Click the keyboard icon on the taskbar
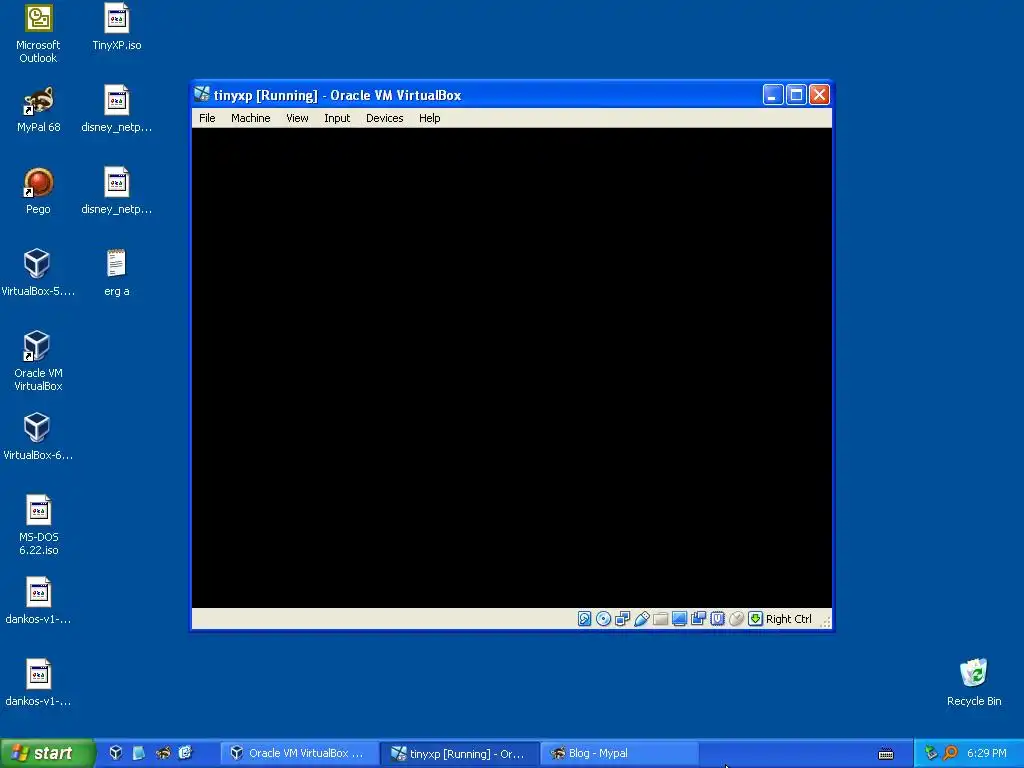This screenshot has width=1024, height=768. pyautogui.click(x=886, y=754)
